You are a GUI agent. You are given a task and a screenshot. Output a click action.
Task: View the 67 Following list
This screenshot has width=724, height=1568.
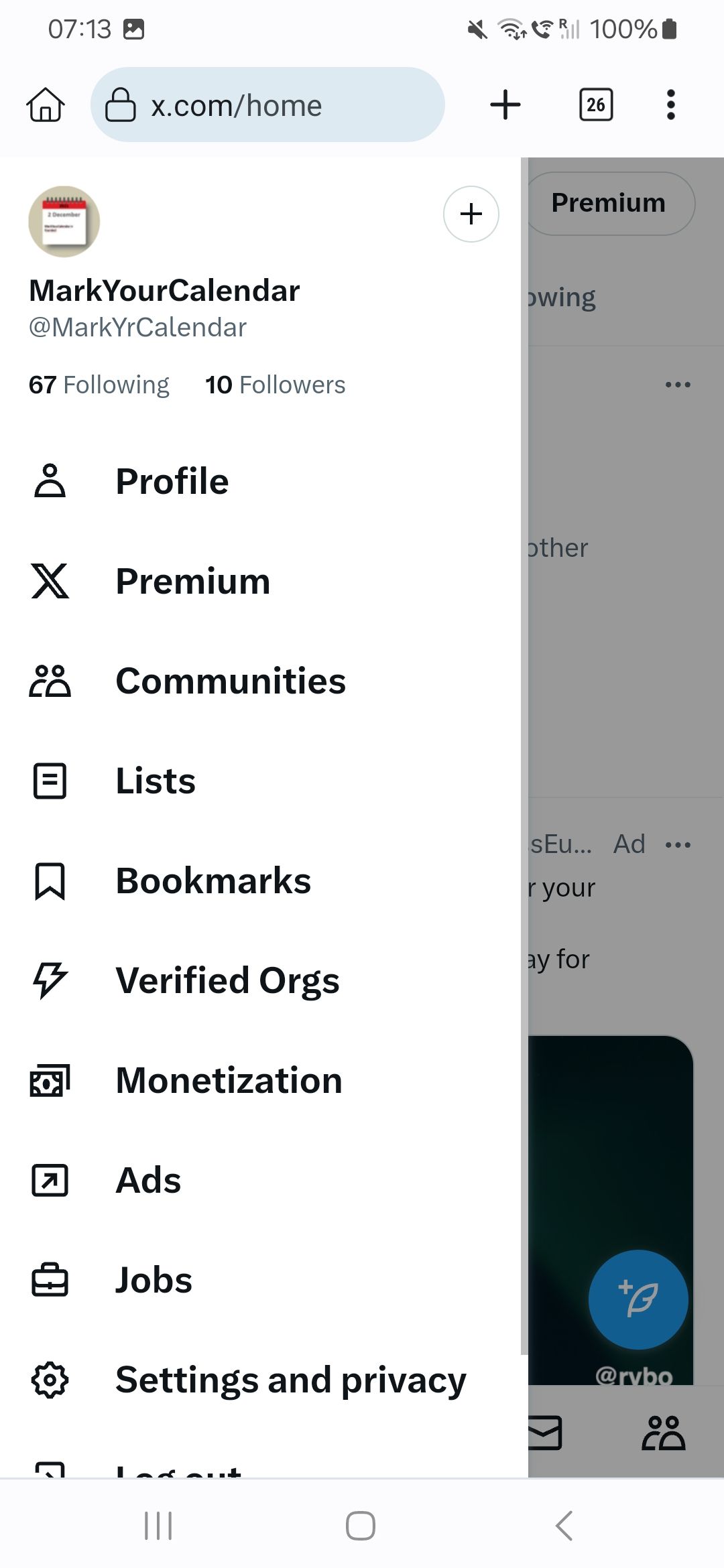(99, 385)
